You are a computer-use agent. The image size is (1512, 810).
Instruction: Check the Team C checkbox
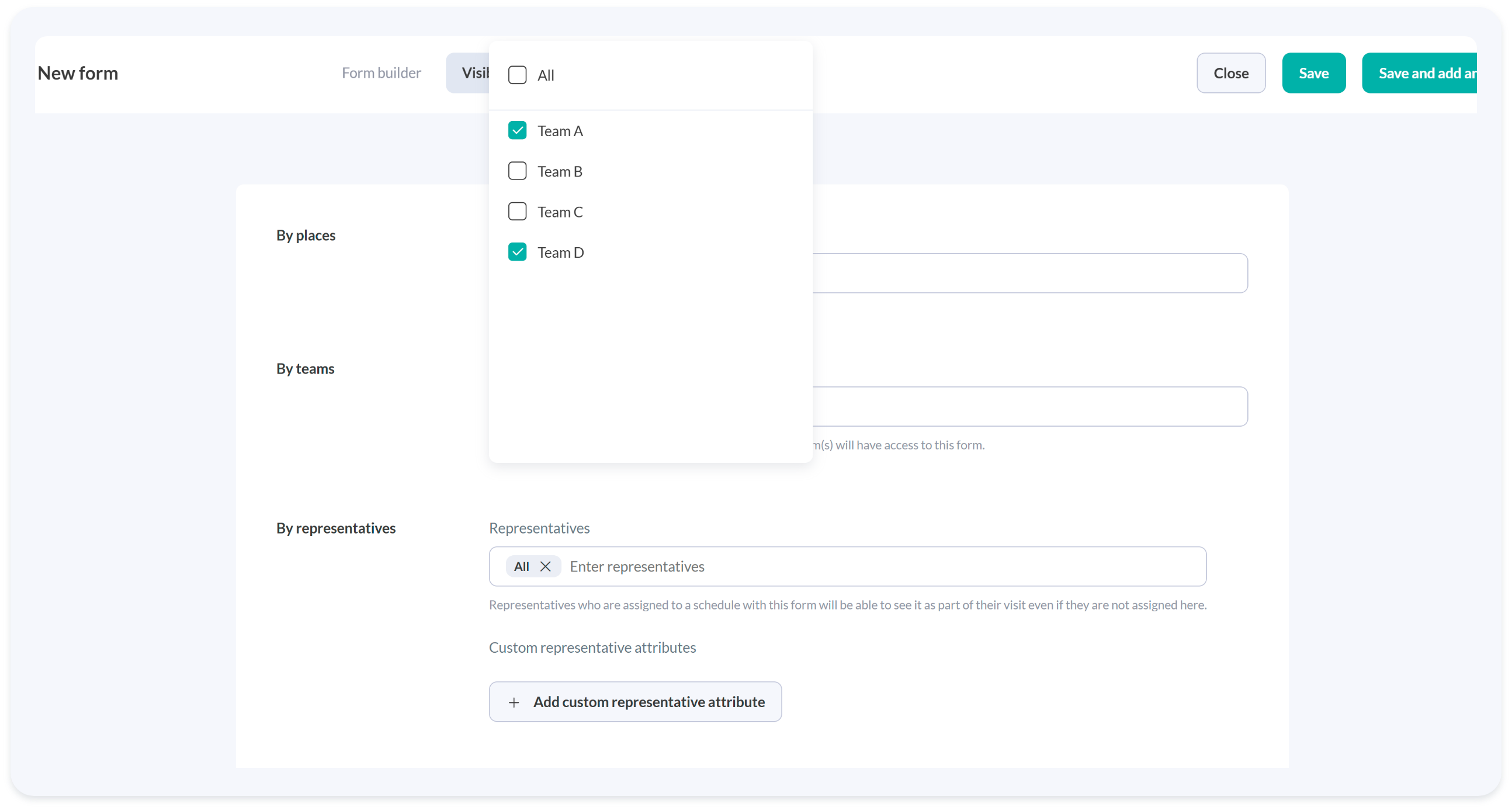point(517,212)
